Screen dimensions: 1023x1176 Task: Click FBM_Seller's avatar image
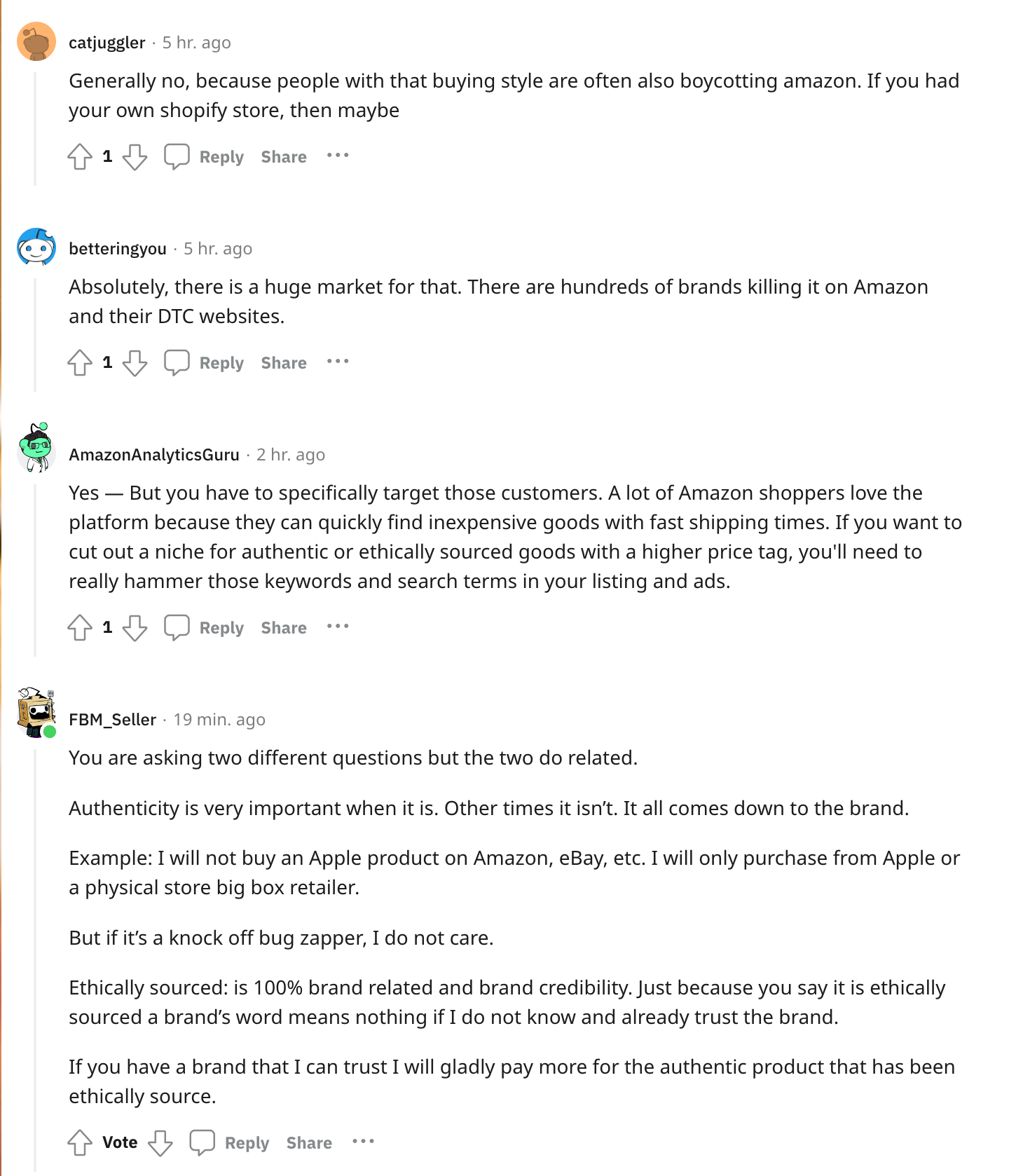coord(36,713)
